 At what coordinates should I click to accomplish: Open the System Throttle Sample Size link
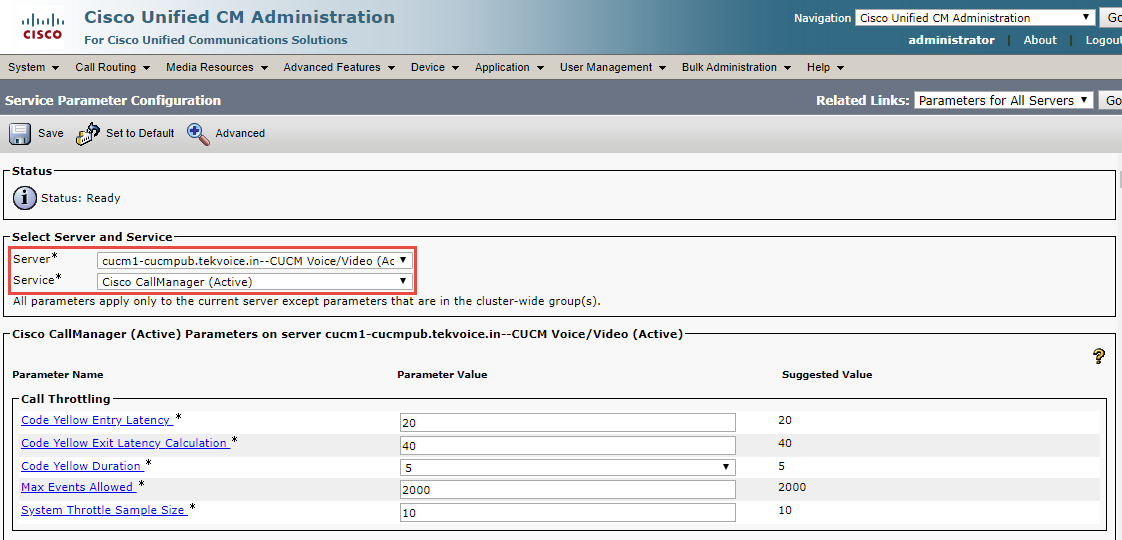pyautogui.click(x=104, y=511)
